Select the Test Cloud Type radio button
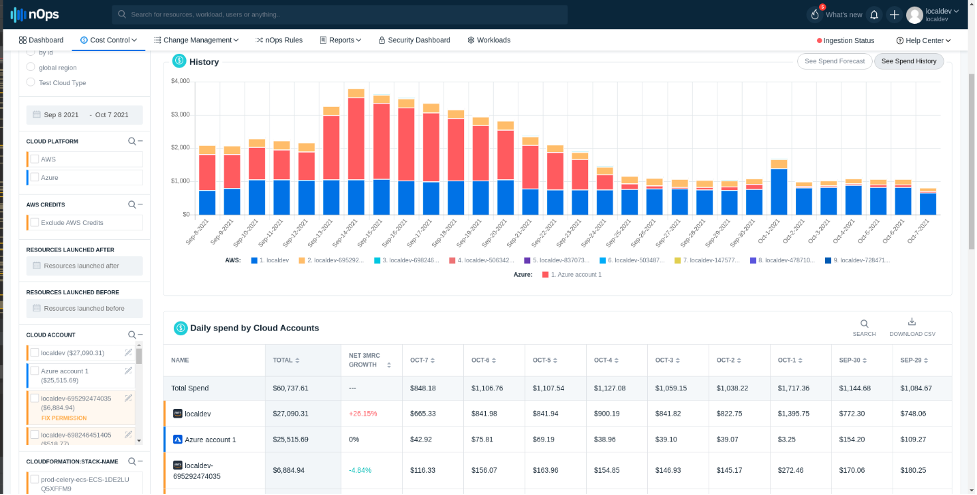This screenshot has width=977, height=495. pos(29,83)
